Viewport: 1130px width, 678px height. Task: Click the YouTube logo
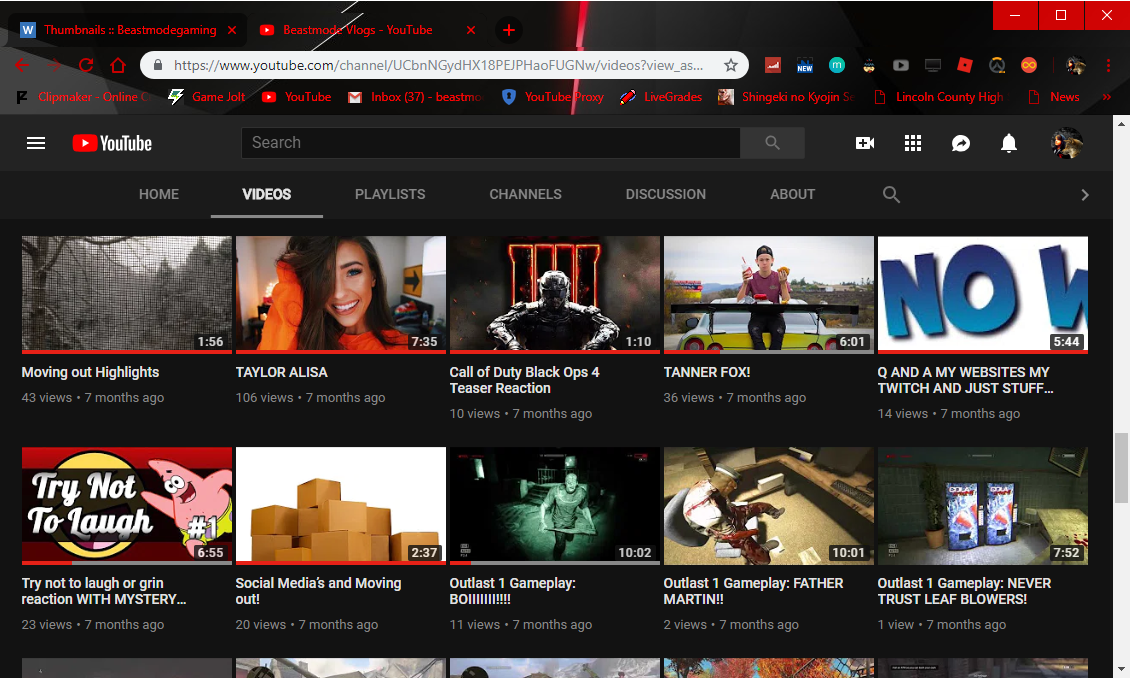pyautogui.click(x=112, y=143)
